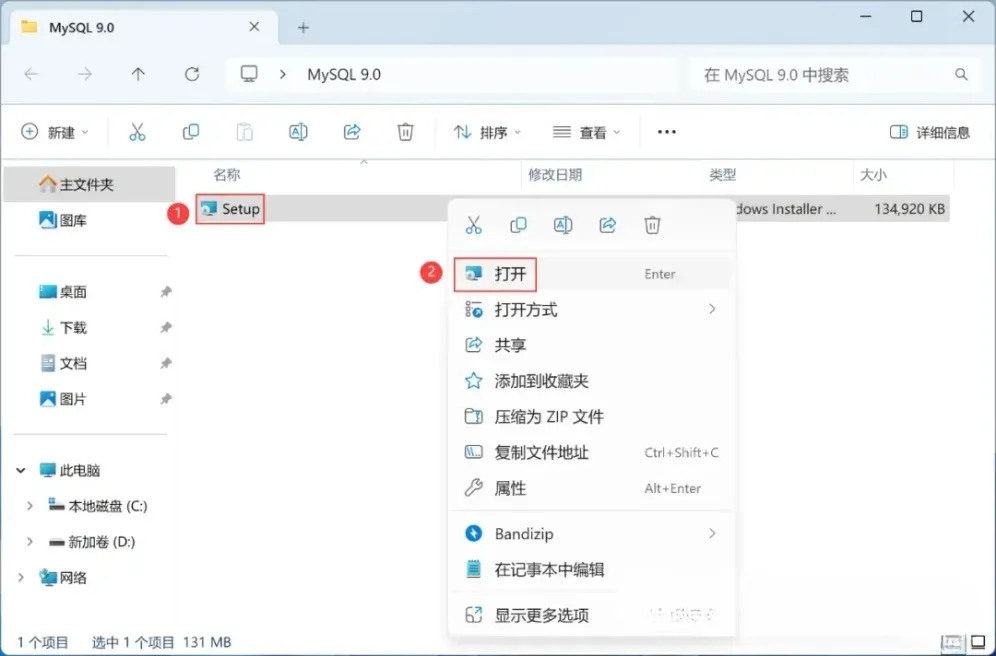Choose 复制文件地址 in the context menu
This screenshot has width=996, height=656.
point(592,453)
